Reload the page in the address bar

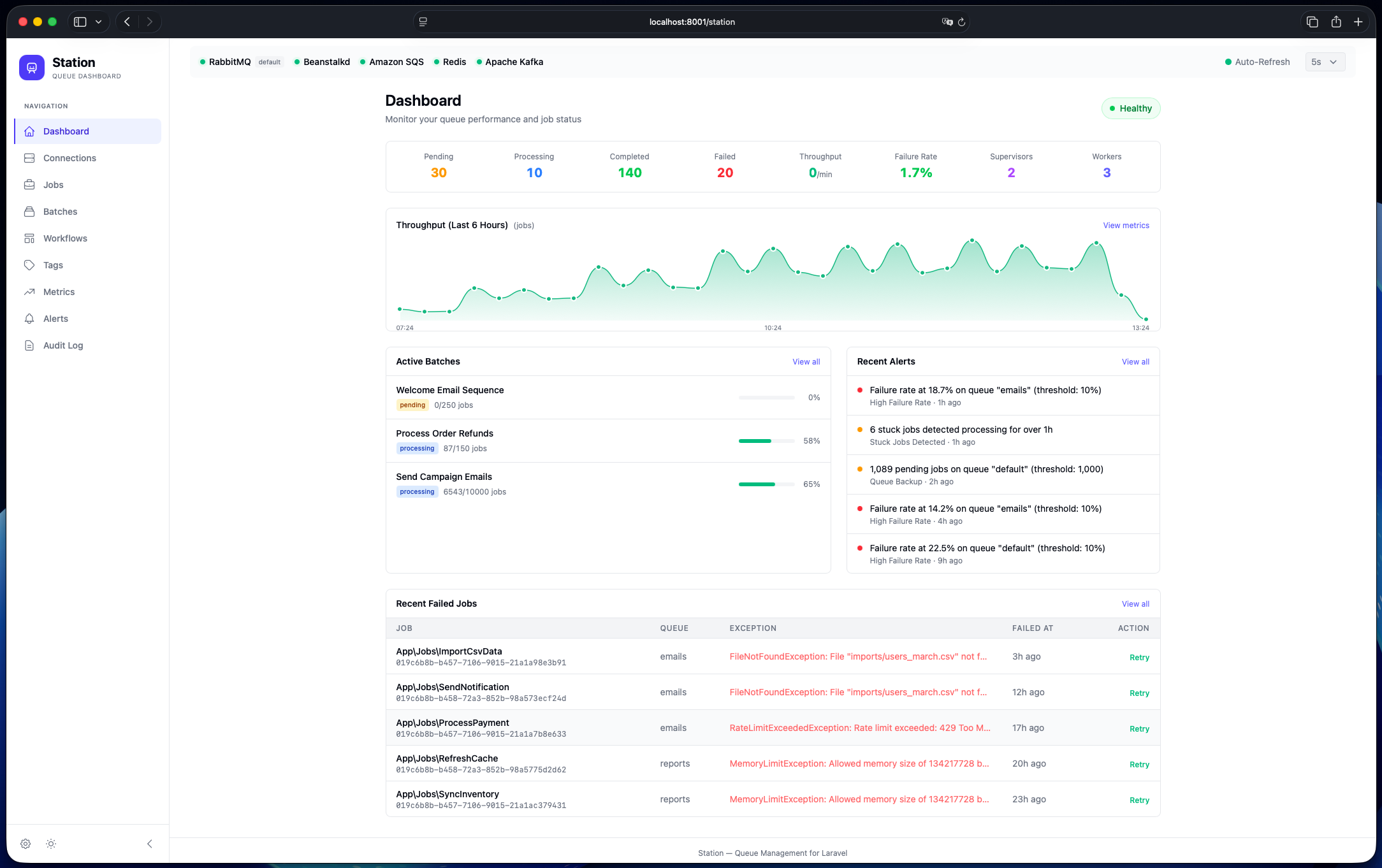961,22
